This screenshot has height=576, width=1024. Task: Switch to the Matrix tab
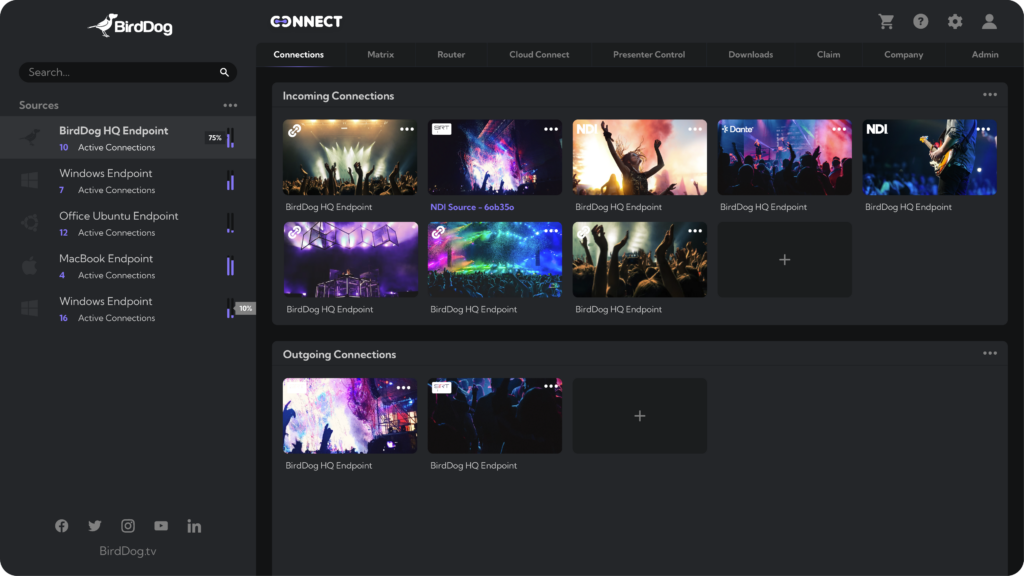click(x=380, y=55)
